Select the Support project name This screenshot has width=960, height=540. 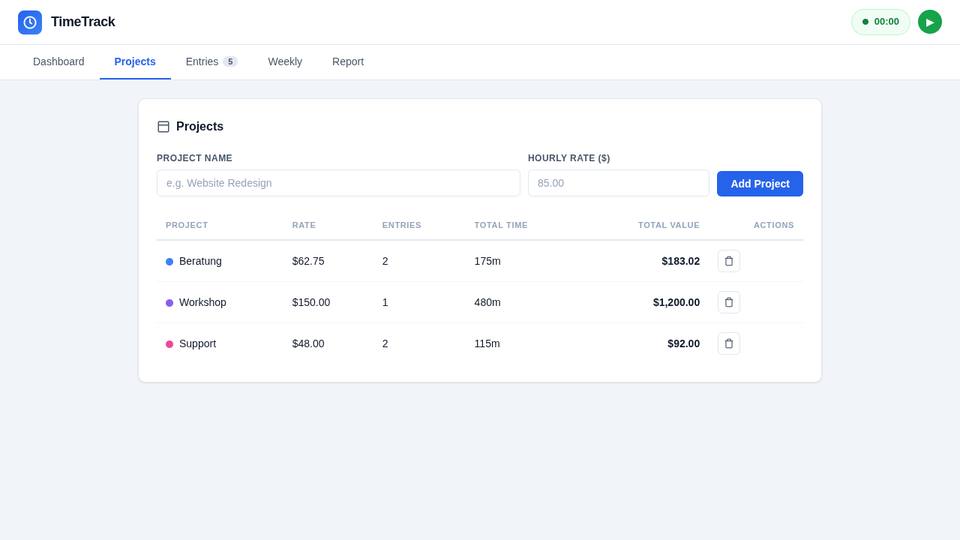click(198, 344)
